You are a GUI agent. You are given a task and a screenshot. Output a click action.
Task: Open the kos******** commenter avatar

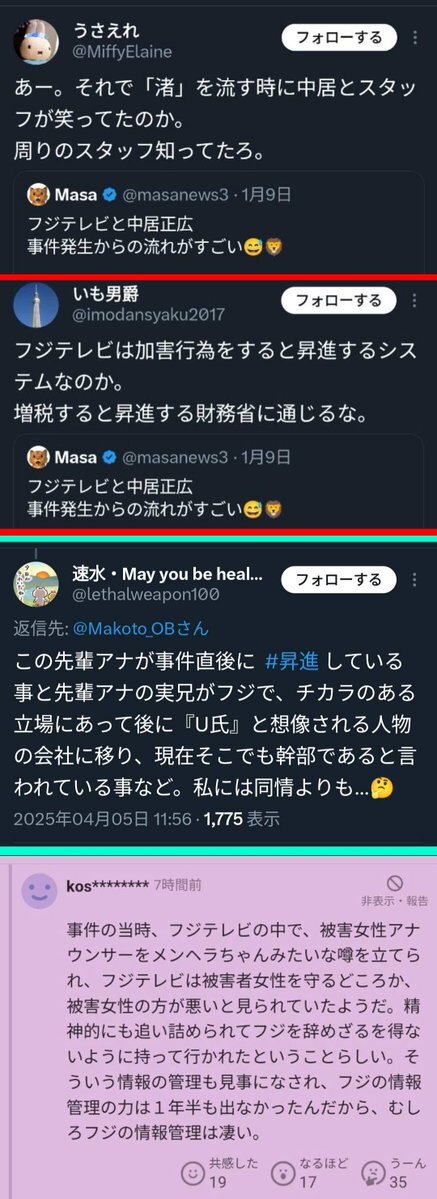pos(39,891)
